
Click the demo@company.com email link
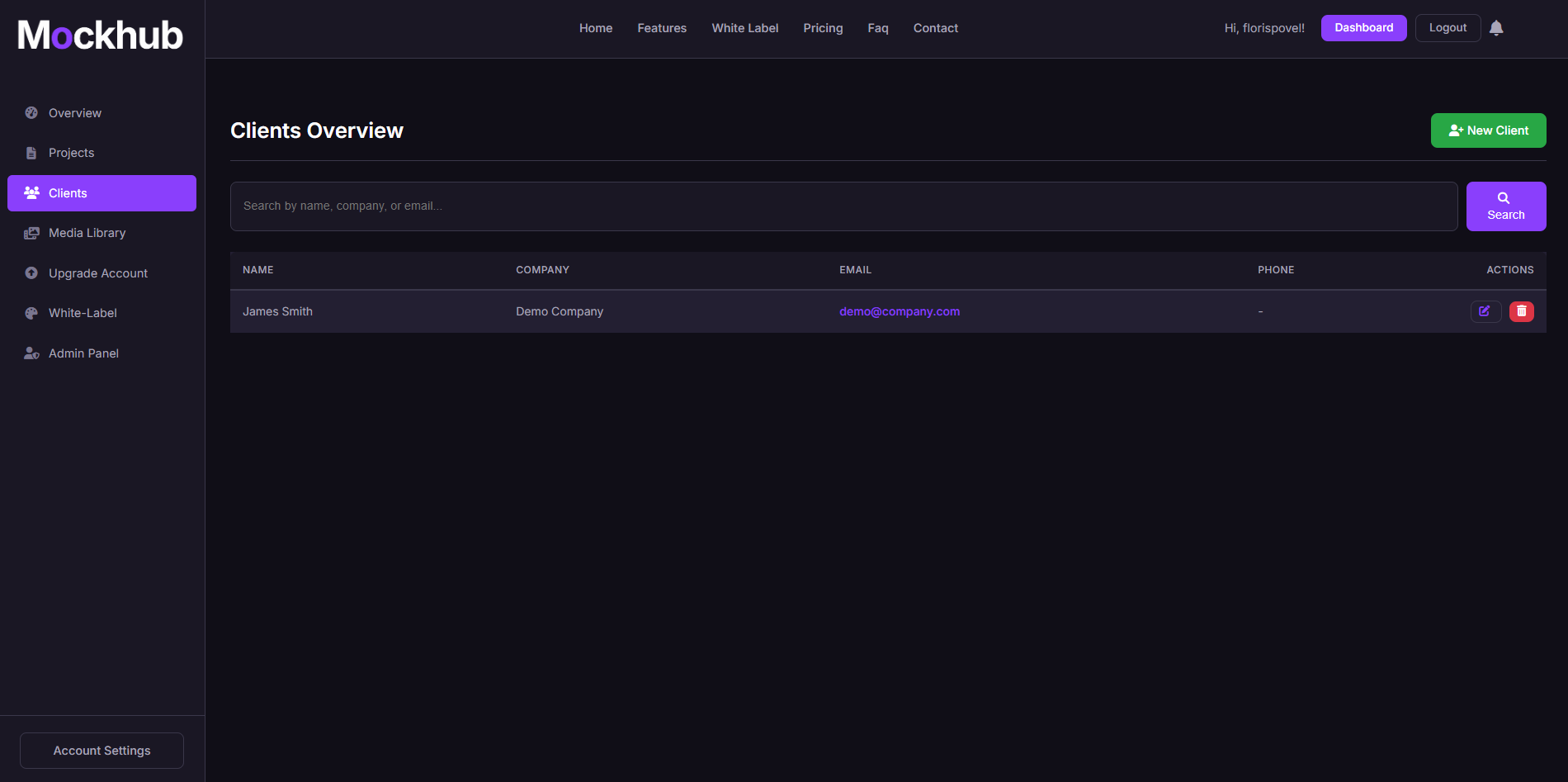pyautogui.click(x=900, y=311)
